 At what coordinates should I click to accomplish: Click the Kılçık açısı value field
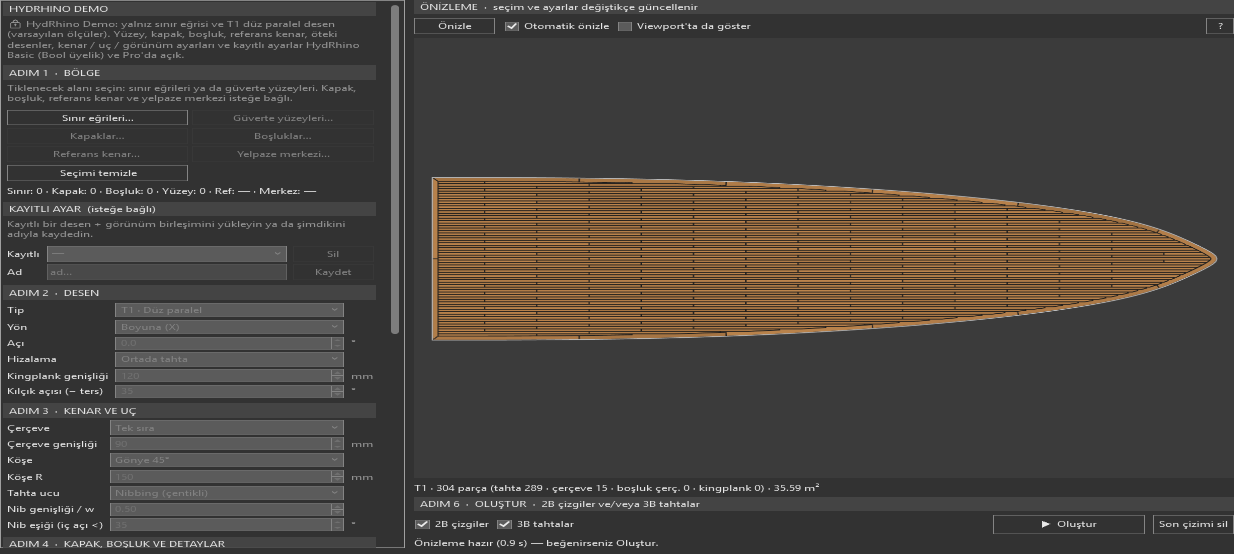[x=222, y=392]
